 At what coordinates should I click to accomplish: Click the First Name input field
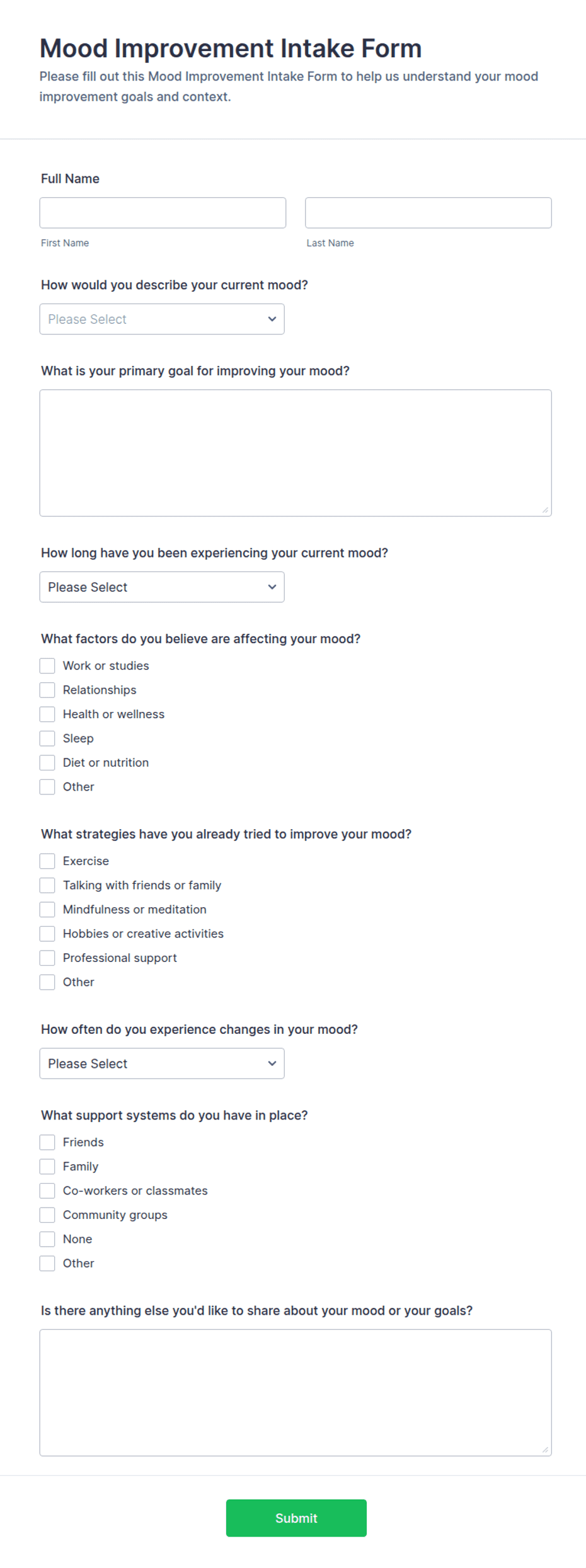coord(163,213)
